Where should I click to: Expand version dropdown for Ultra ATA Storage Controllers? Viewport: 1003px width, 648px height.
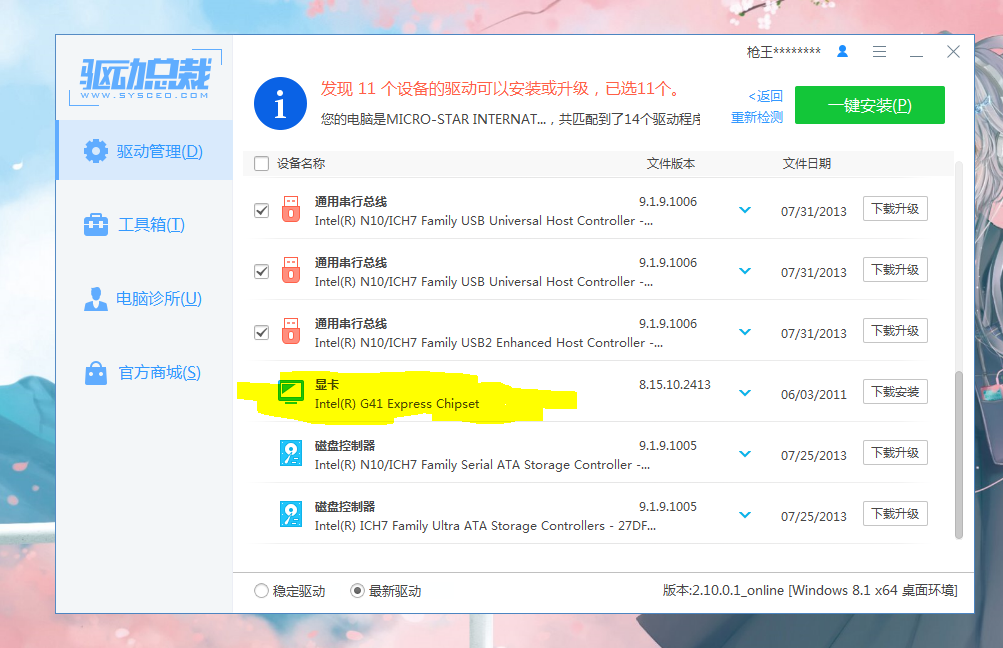coord(745,515)
